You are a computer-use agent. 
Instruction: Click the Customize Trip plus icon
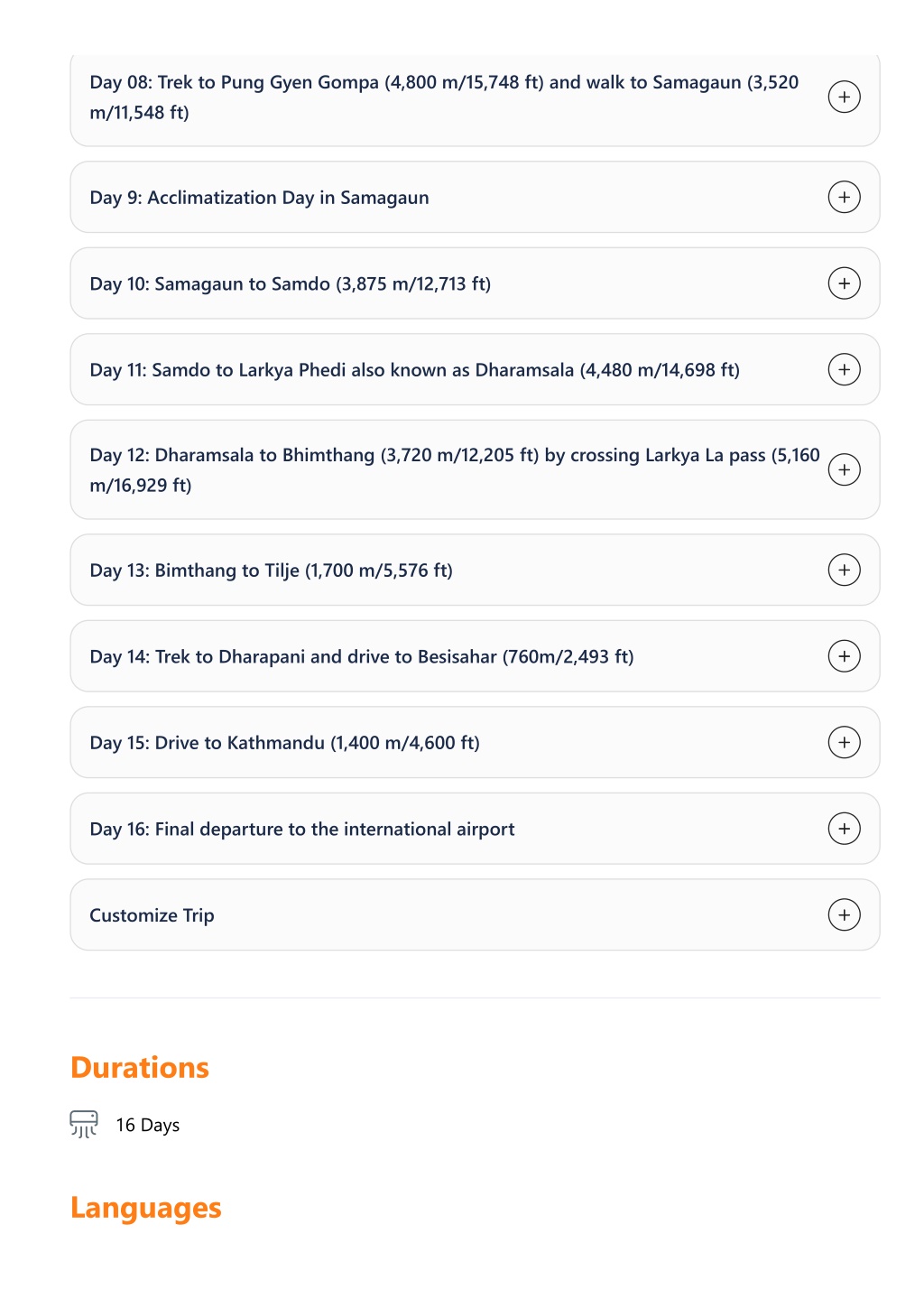tap(844, 914)
